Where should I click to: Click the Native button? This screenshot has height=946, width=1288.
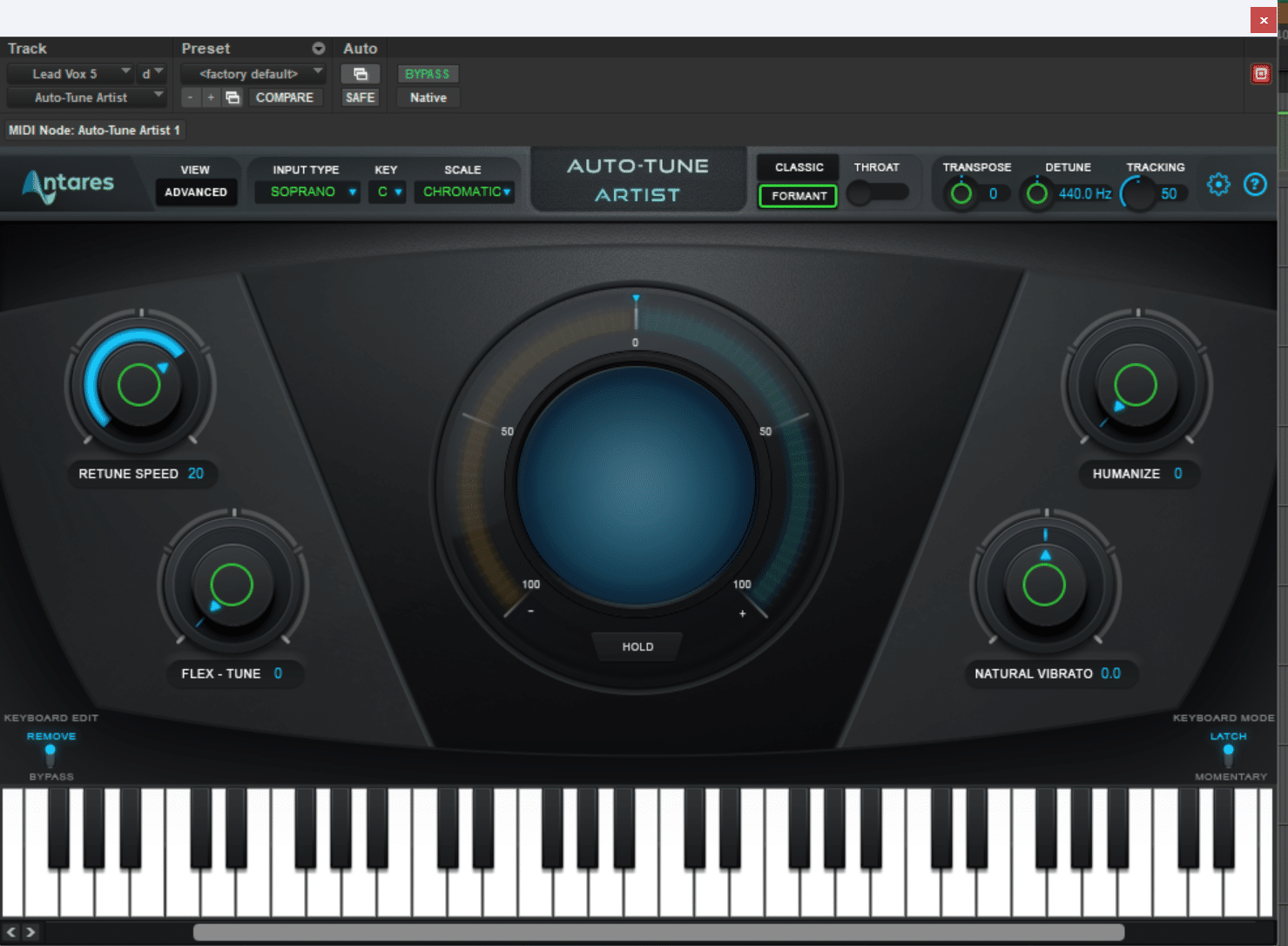click(428, 98)
